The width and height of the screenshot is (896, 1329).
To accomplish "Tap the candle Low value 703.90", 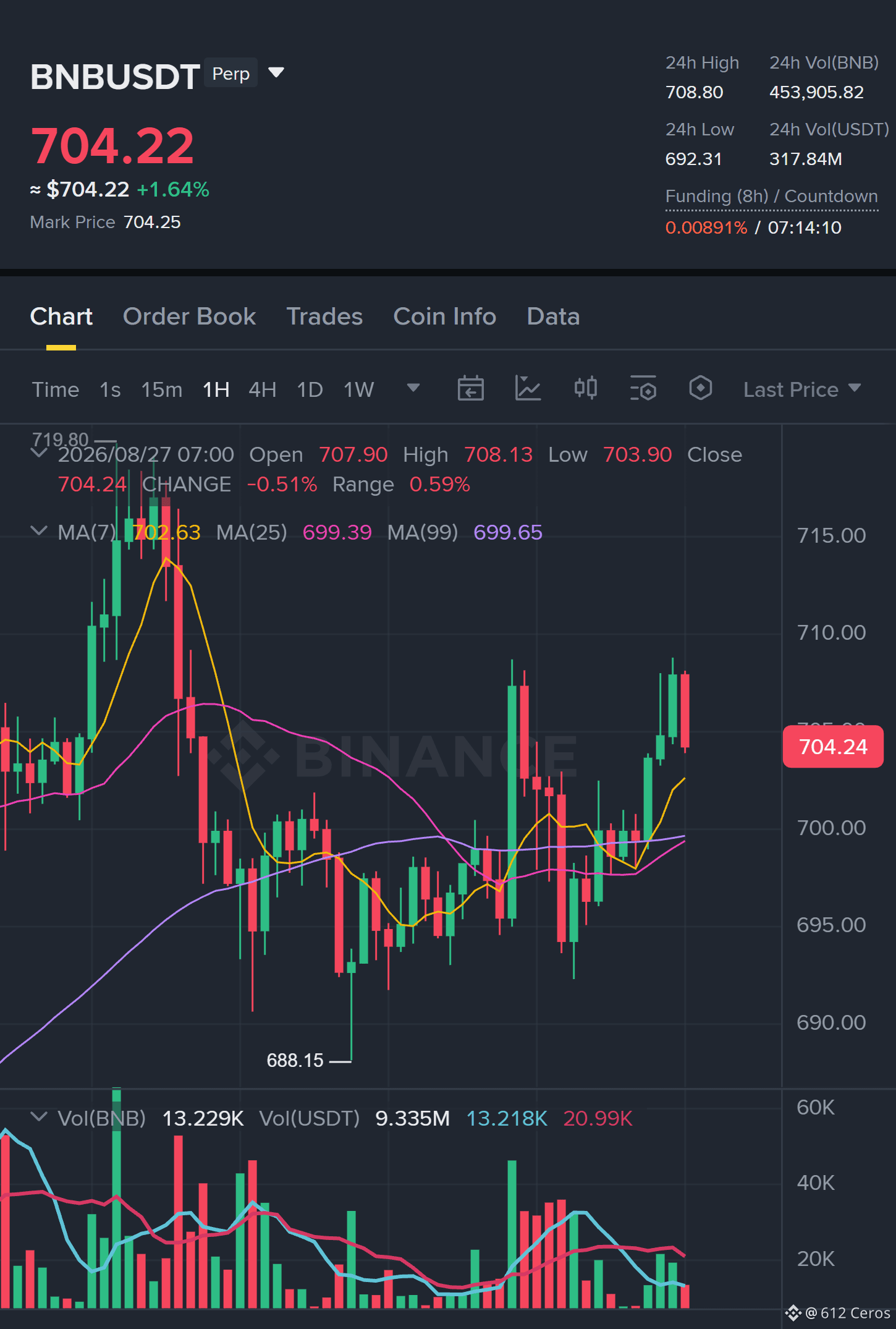I will click(x=637, y=454).
